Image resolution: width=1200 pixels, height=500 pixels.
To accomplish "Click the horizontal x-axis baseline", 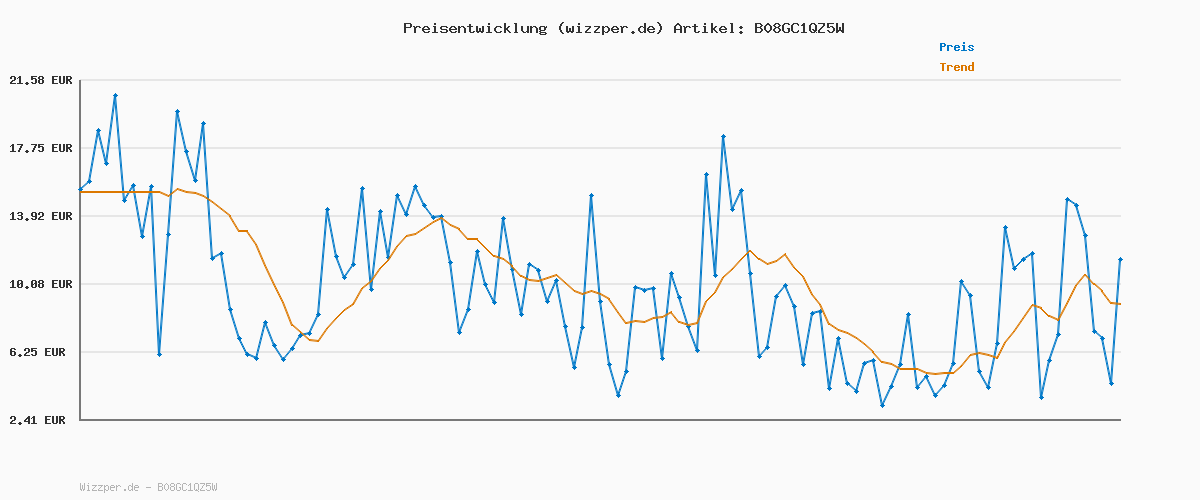I will coord(600,420).
